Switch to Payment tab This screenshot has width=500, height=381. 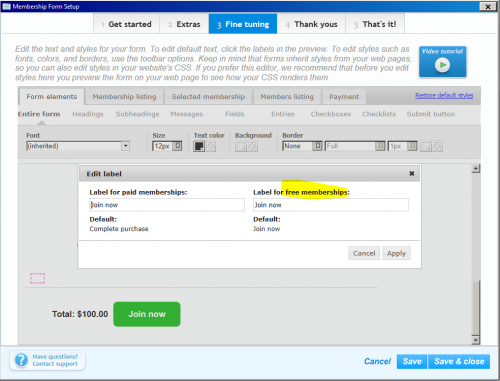(x=344, y=97)
